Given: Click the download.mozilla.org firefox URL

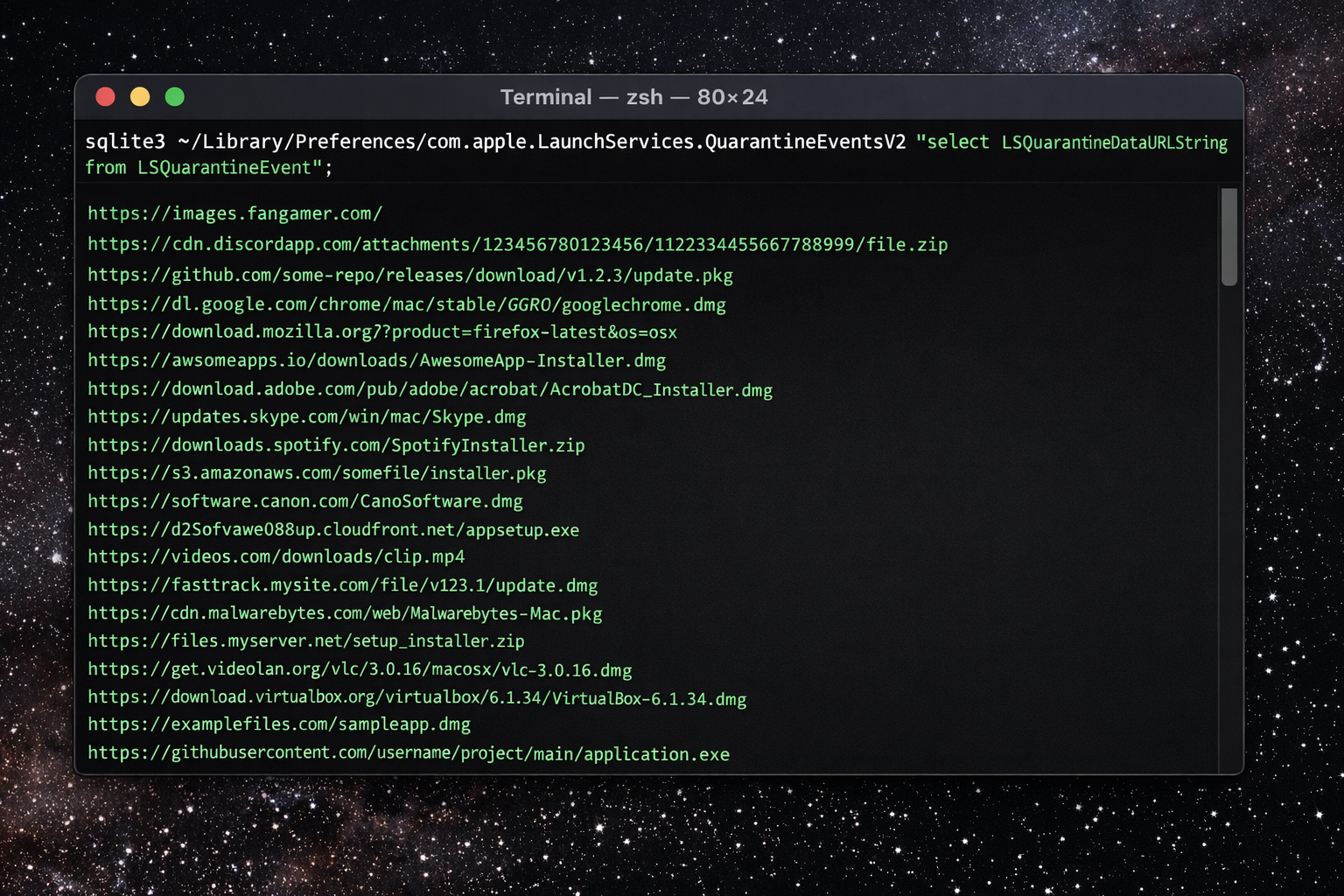Looking at the screenshot, I should coord(381,332).
